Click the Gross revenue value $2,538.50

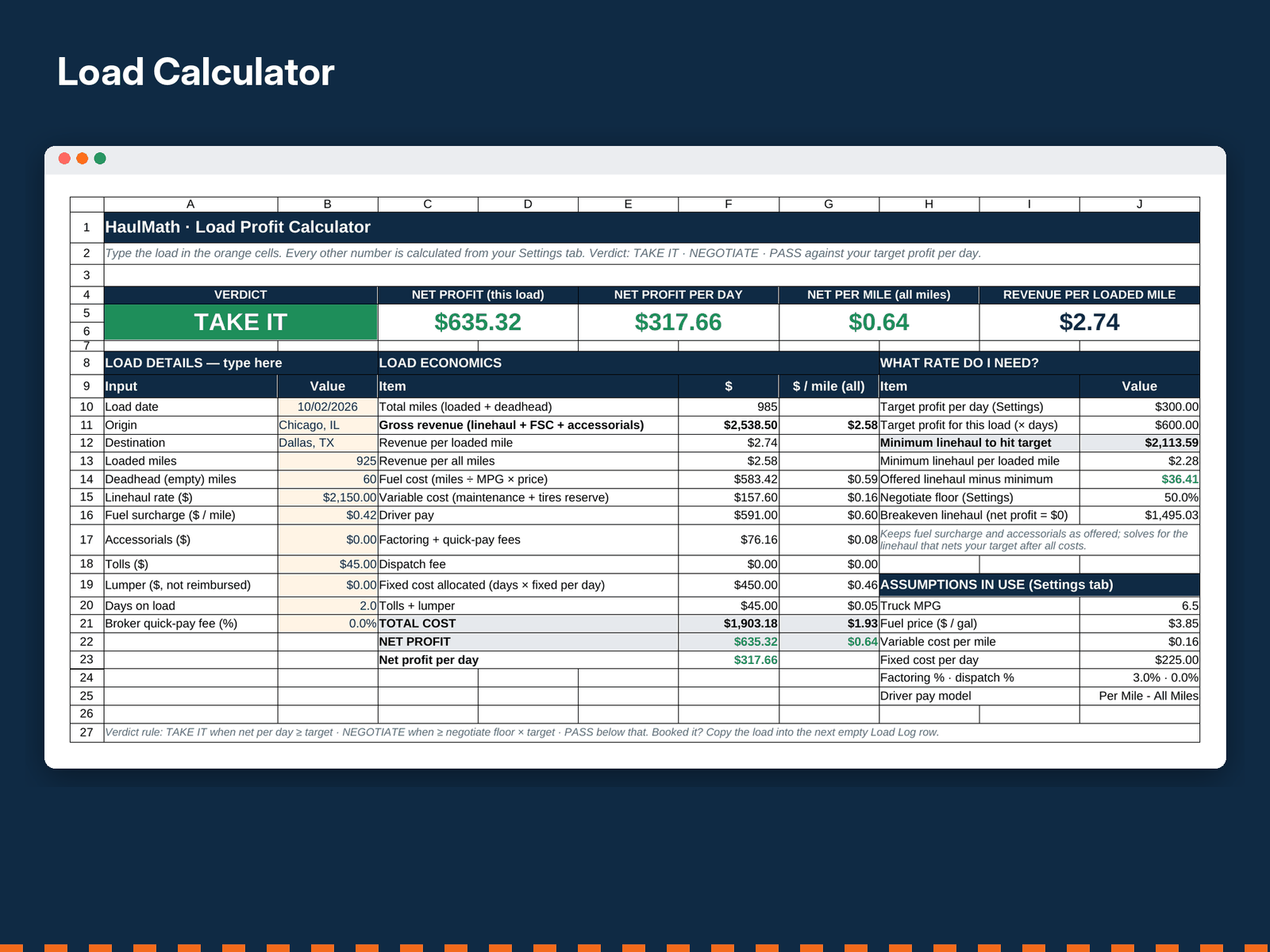(729, 425)
